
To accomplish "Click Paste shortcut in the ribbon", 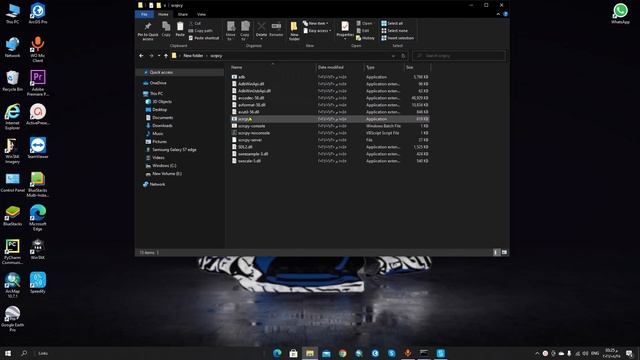I will coord(204,38).
